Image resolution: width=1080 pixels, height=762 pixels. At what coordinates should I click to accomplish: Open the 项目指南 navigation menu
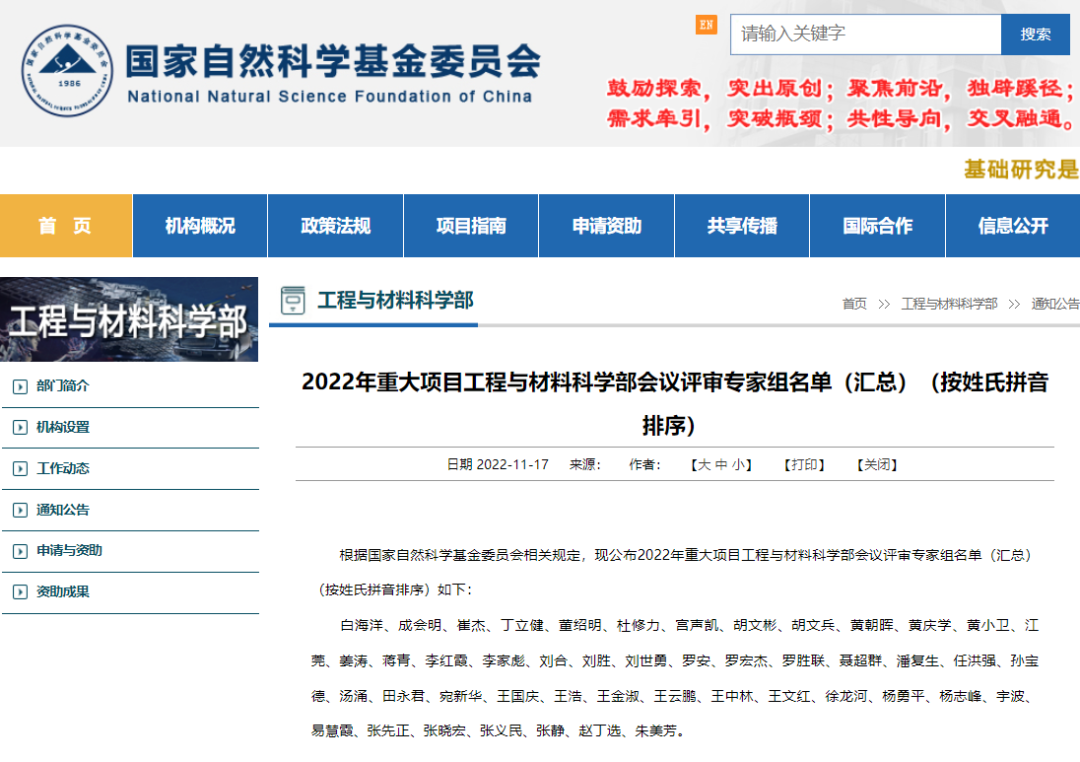(x=471, y=226)
